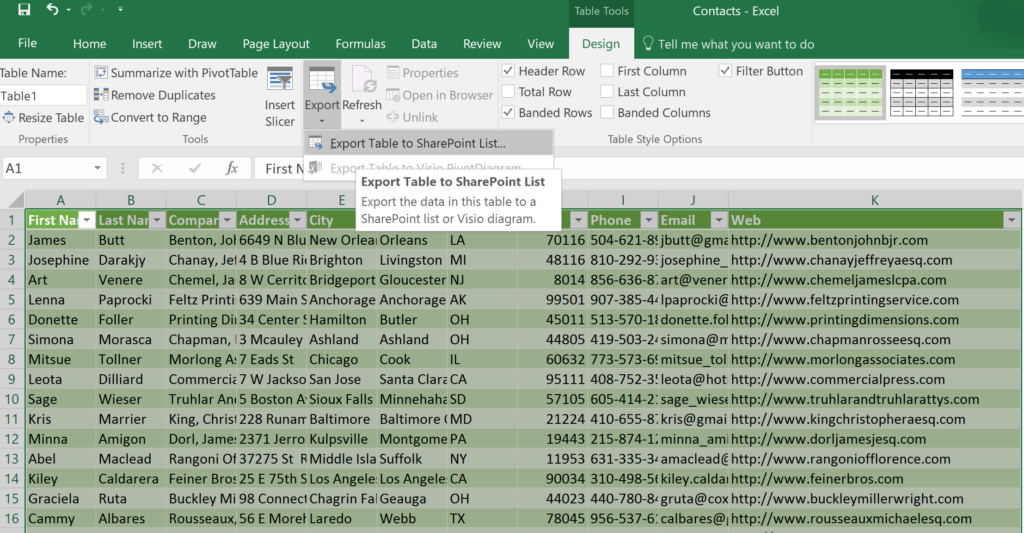
Task: Switch to the Formulas tab
Action: [360, 44]
